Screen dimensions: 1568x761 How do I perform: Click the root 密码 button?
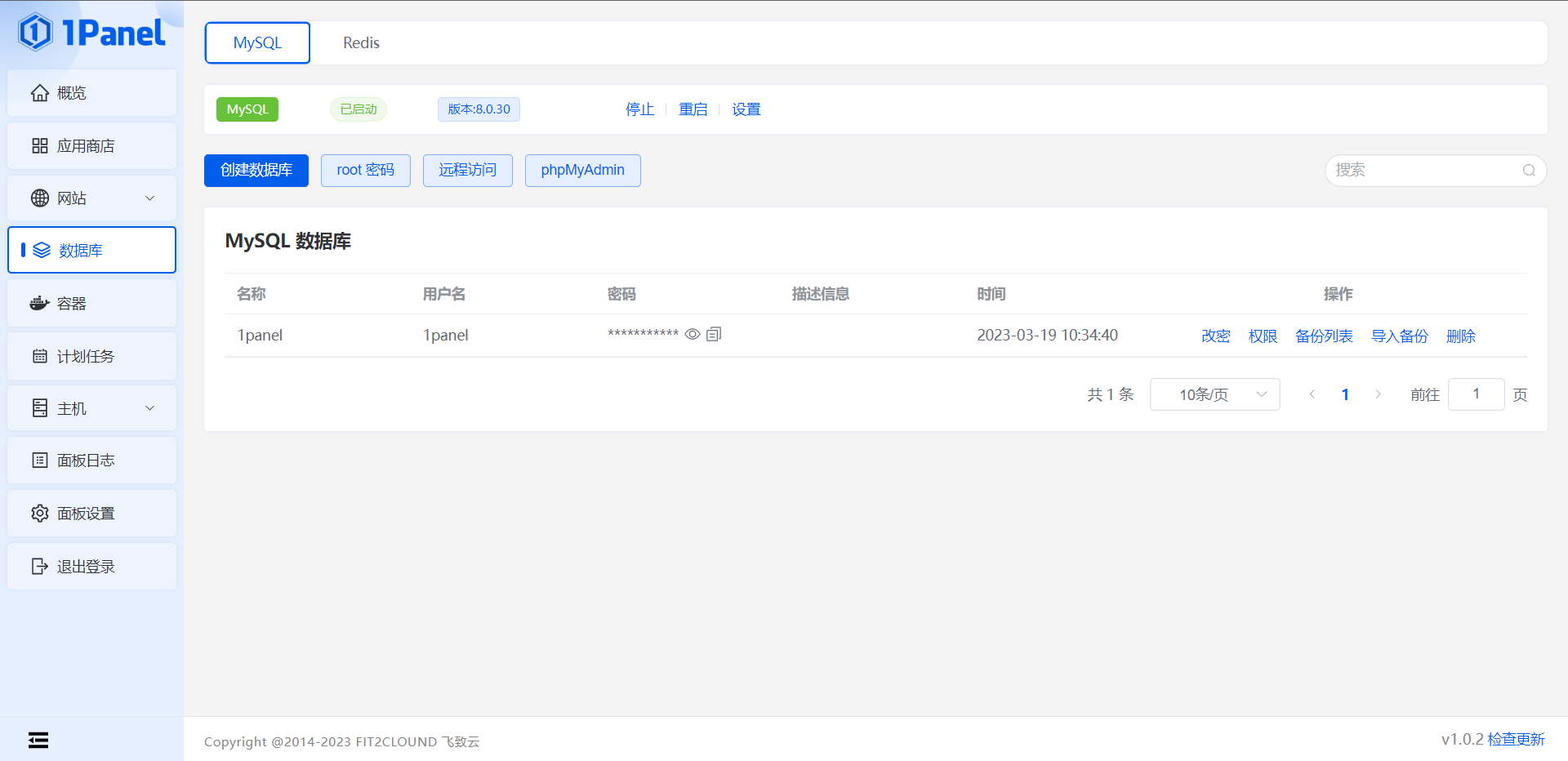click(366, 171)
